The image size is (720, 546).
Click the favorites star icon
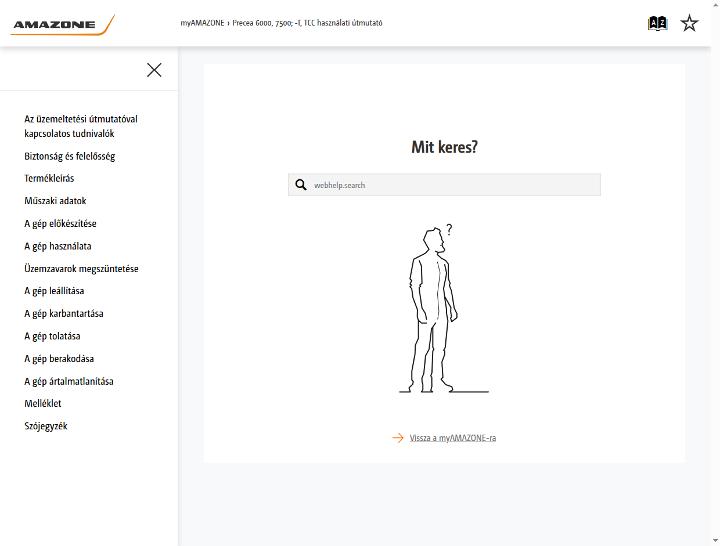coord(689,23)
